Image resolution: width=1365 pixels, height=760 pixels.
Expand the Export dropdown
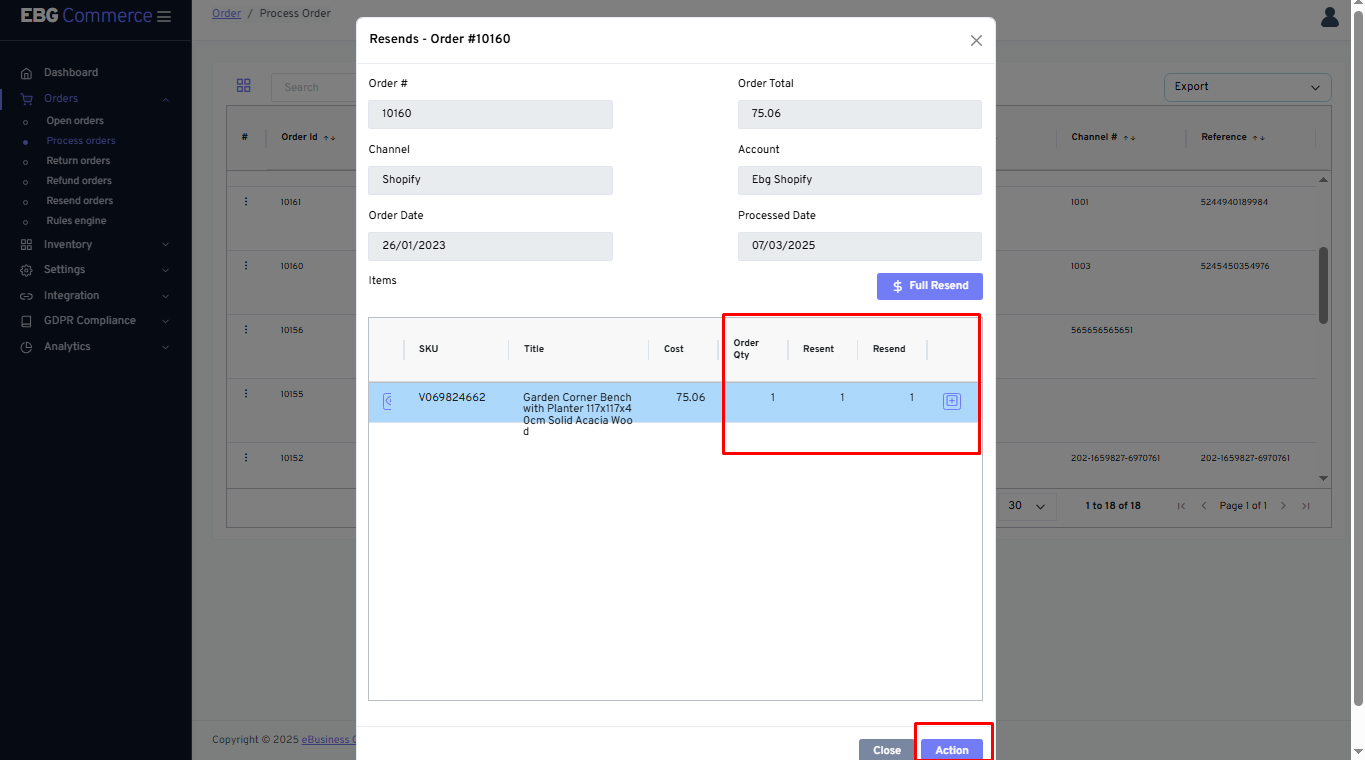click(x=1247, y=87)
